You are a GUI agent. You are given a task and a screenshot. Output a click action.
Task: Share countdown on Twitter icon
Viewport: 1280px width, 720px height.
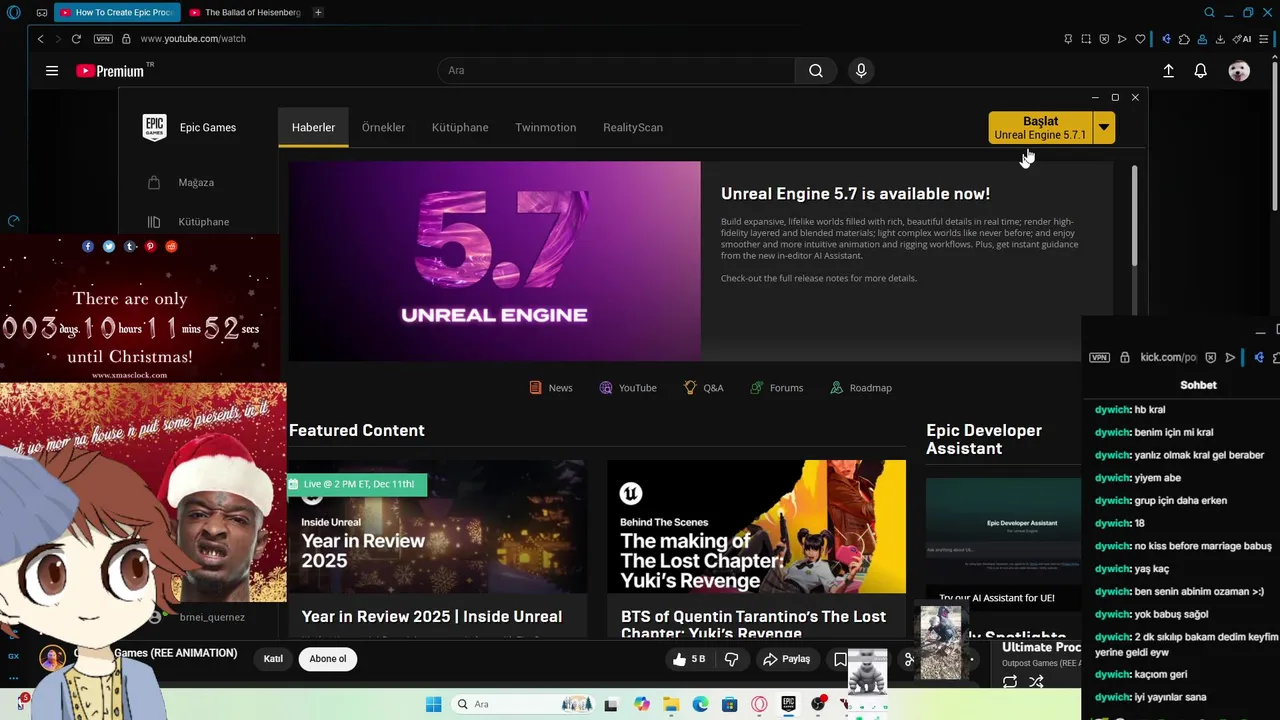point(109,246)
